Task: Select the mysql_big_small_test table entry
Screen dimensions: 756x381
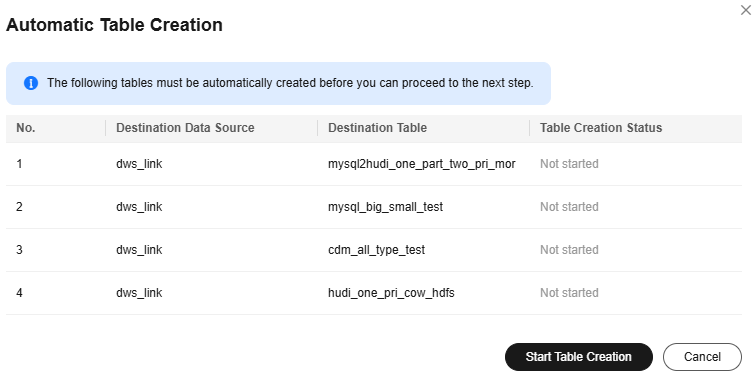Action: pyautogui.click(x=385, y=207)
